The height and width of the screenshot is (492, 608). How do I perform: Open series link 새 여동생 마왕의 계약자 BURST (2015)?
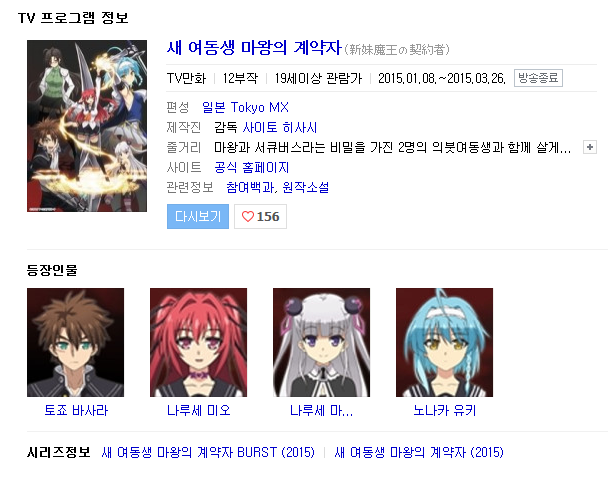click(x=208, y=452)
